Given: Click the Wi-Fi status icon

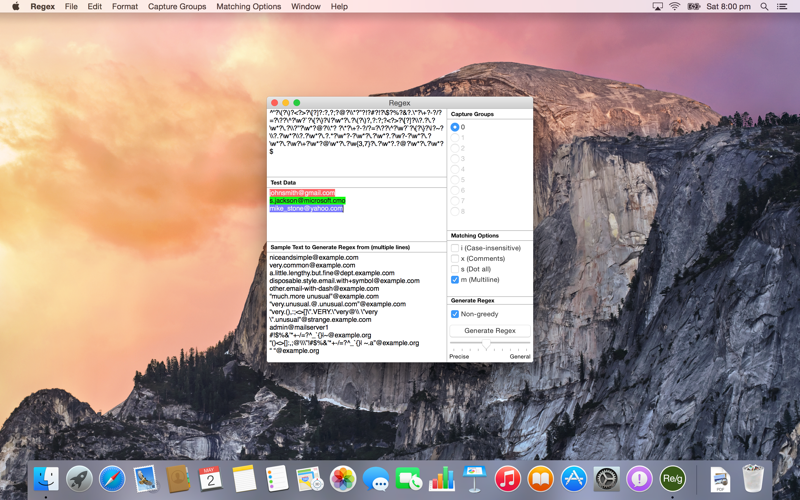Looking at the screenshot, I should pos(674,7).
